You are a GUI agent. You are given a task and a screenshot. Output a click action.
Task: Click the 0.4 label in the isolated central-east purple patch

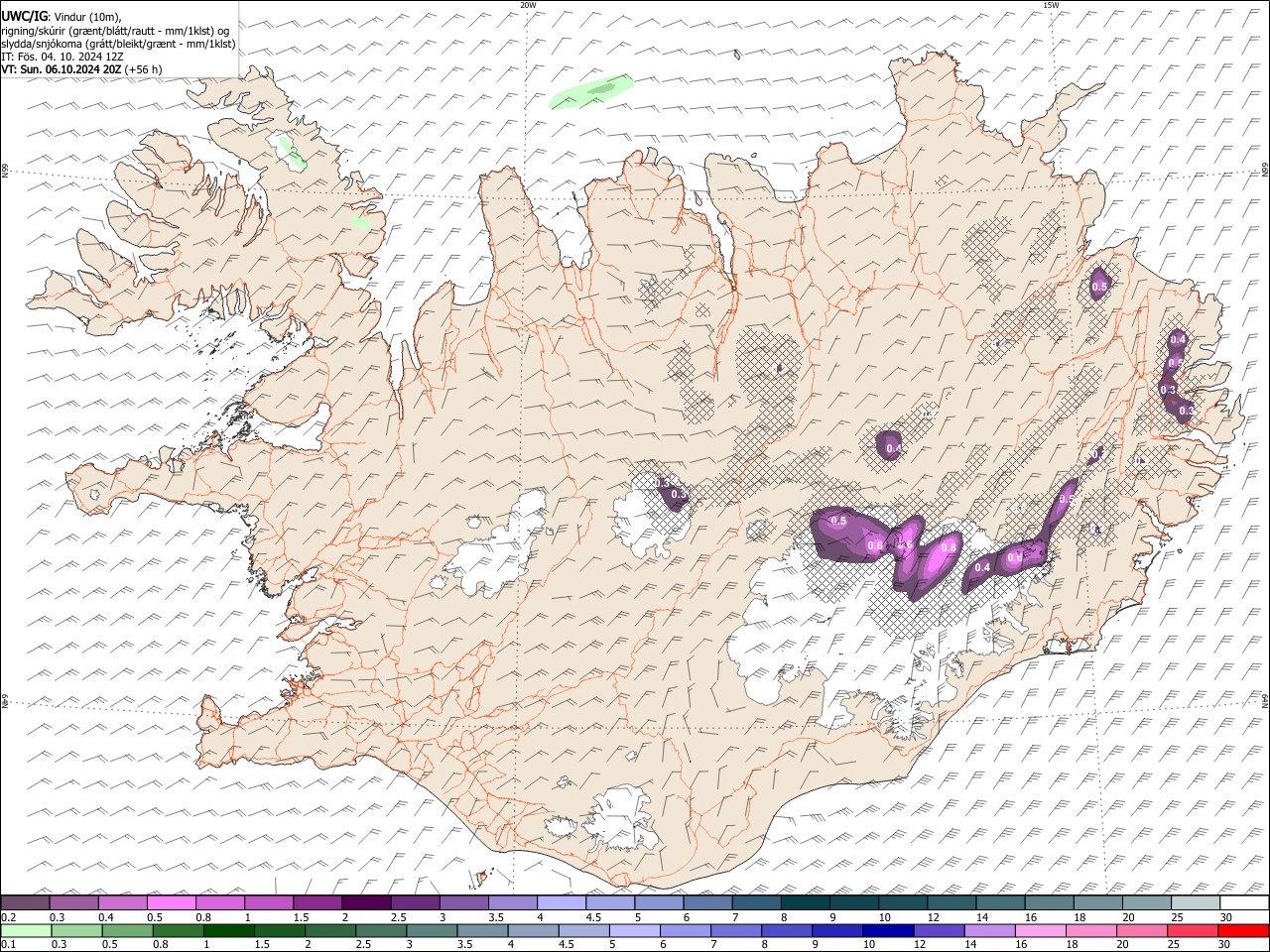pyautogui.click(x=894, y=449)
